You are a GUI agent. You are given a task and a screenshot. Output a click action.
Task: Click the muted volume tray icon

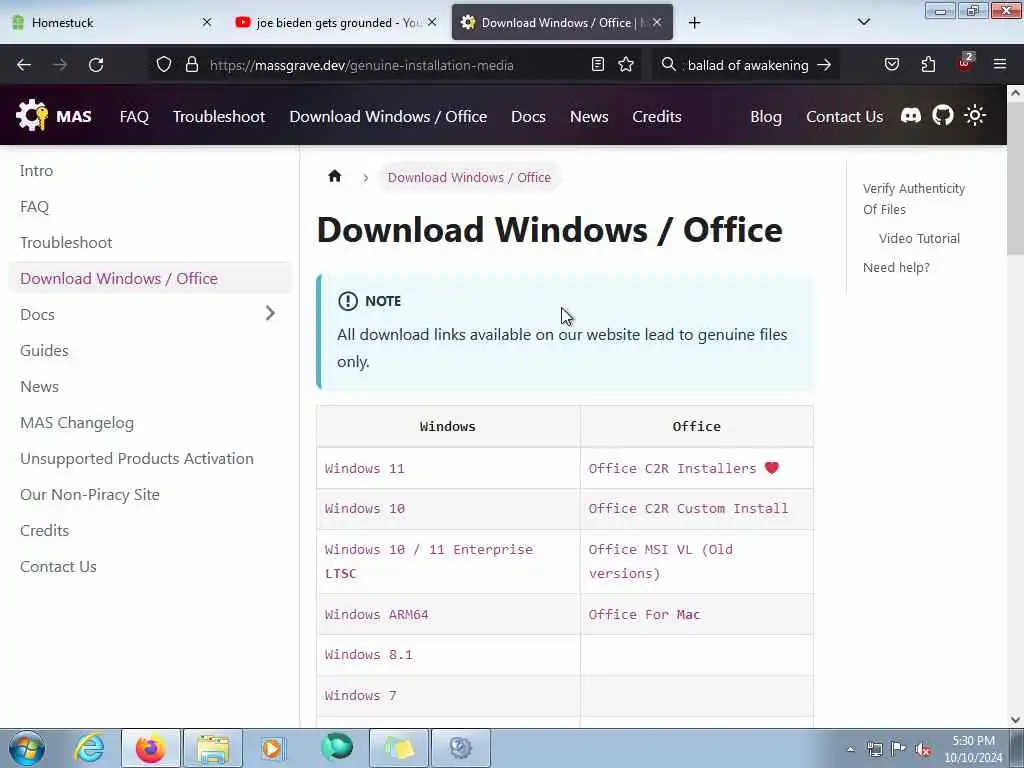pyautogui.click(x=923, y=750)
